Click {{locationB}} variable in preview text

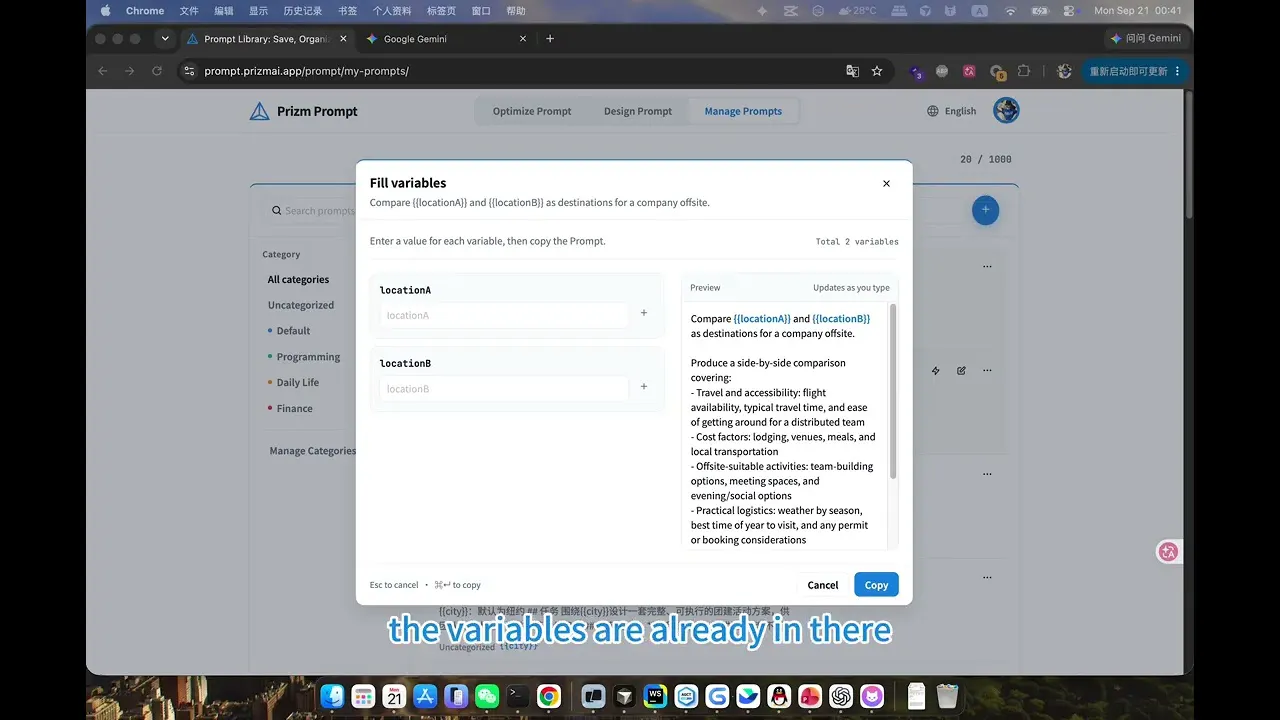(841, 319)
